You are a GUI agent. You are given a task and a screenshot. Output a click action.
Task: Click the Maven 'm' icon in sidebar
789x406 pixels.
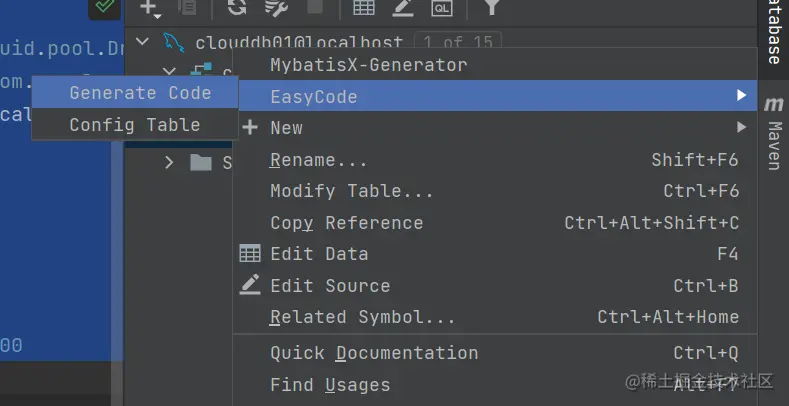773,105
